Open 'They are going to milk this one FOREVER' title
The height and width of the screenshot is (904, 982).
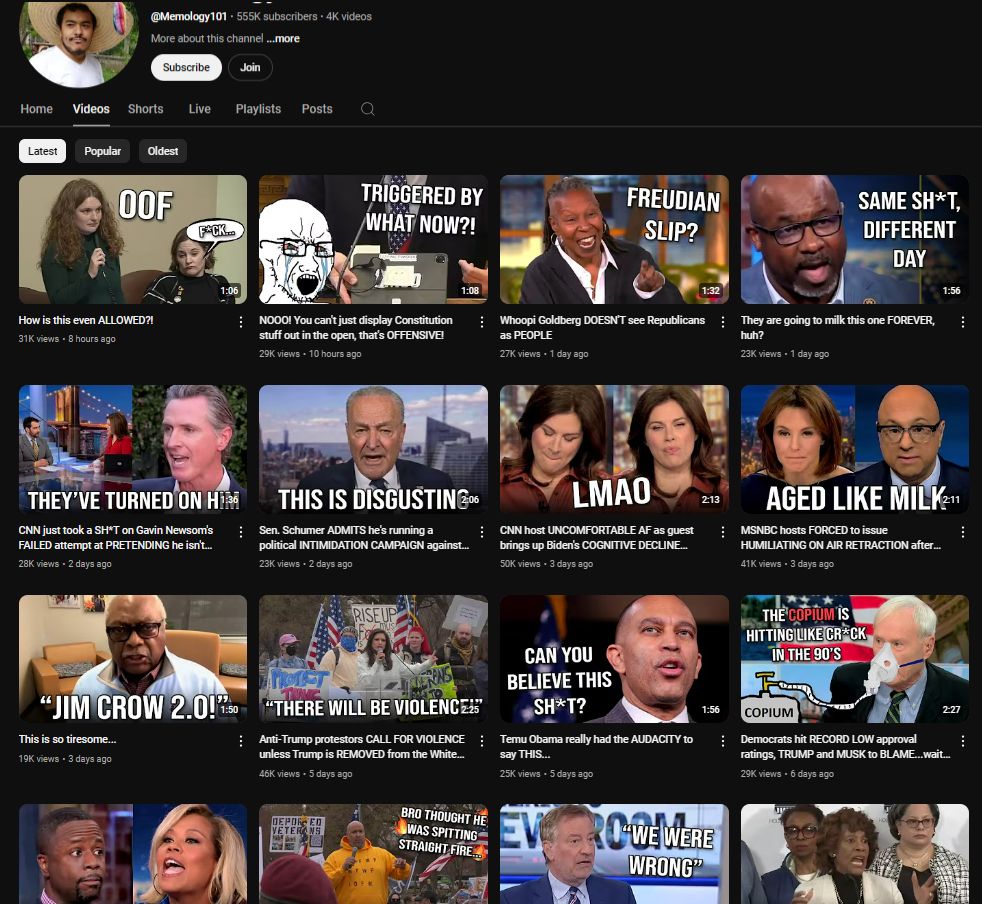click(837, 328)
